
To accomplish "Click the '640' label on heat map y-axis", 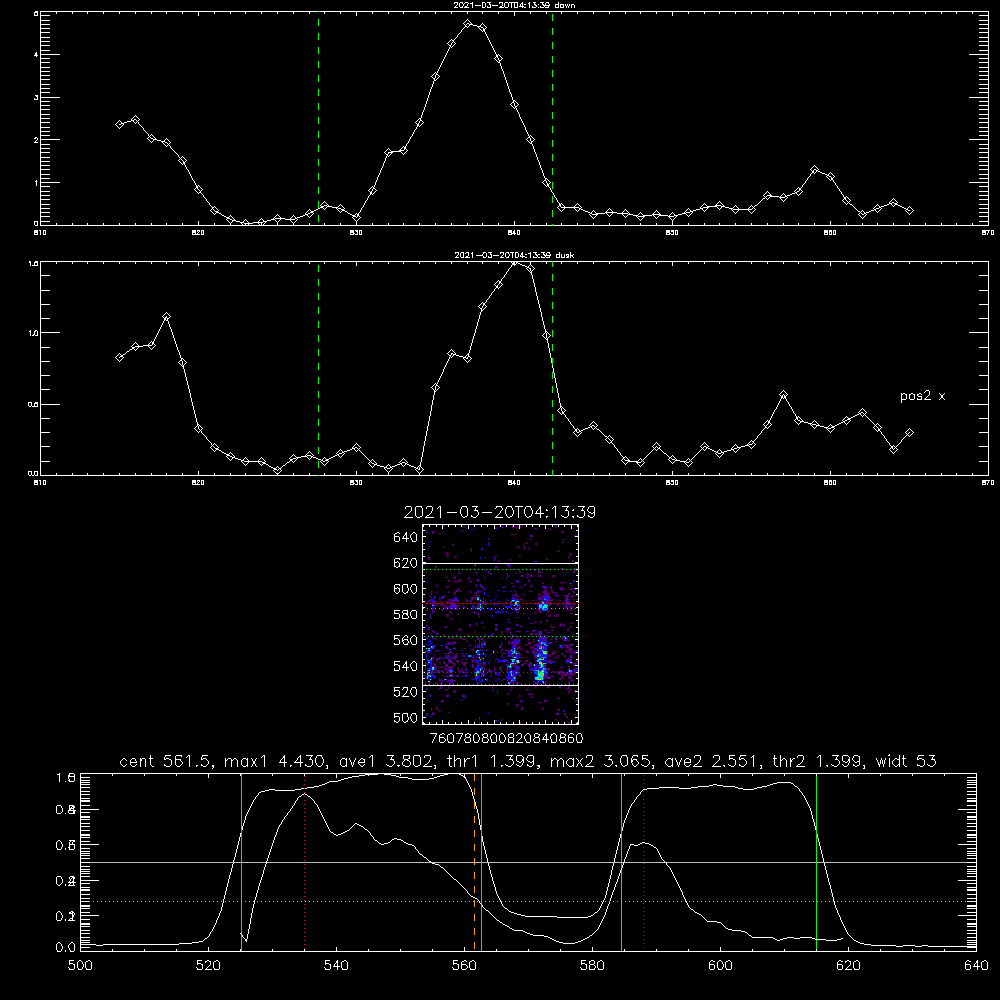I will click(406, 538).
